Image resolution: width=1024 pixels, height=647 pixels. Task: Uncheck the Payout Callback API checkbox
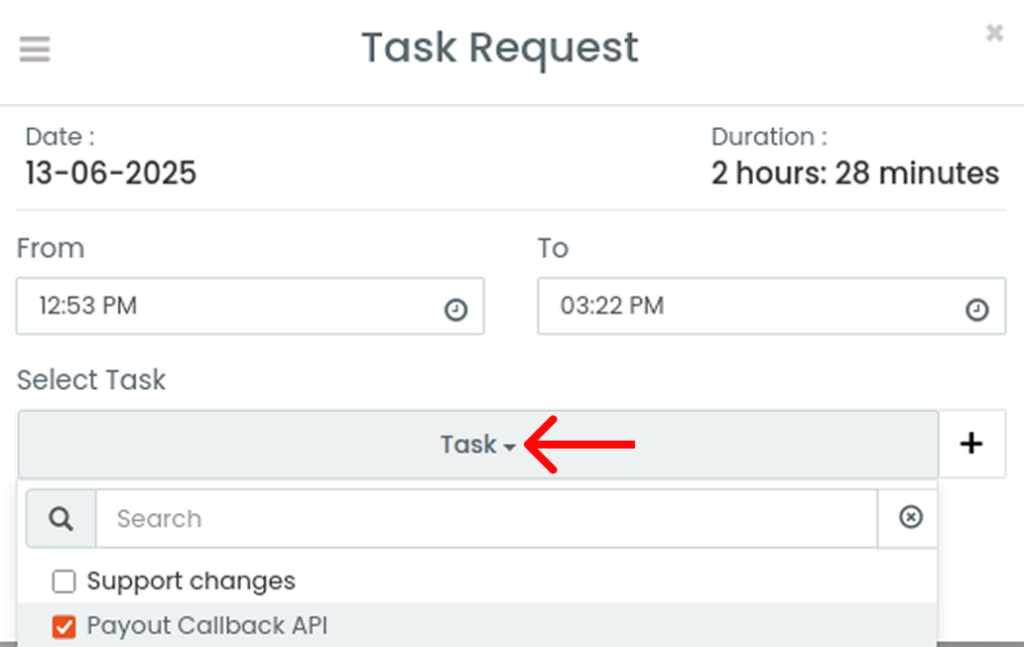click(64, 627)
